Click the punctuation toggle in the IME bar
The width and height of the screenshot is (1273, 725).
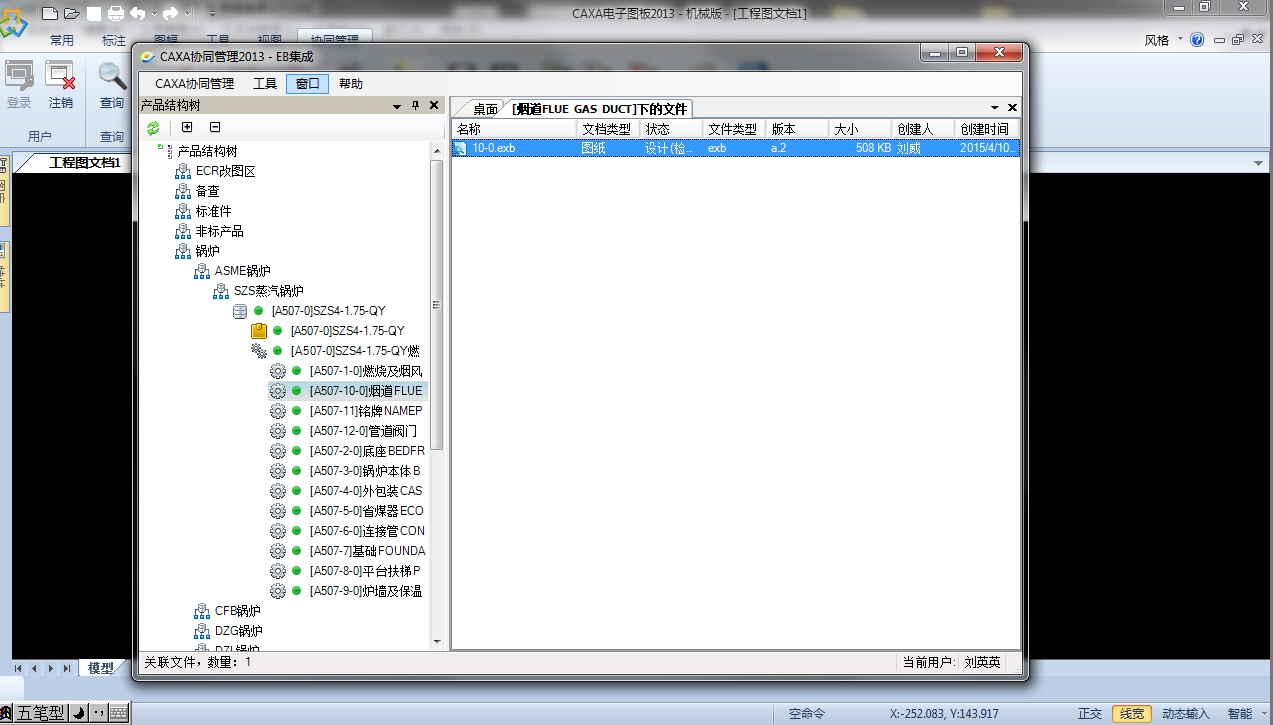coord(98,713)
